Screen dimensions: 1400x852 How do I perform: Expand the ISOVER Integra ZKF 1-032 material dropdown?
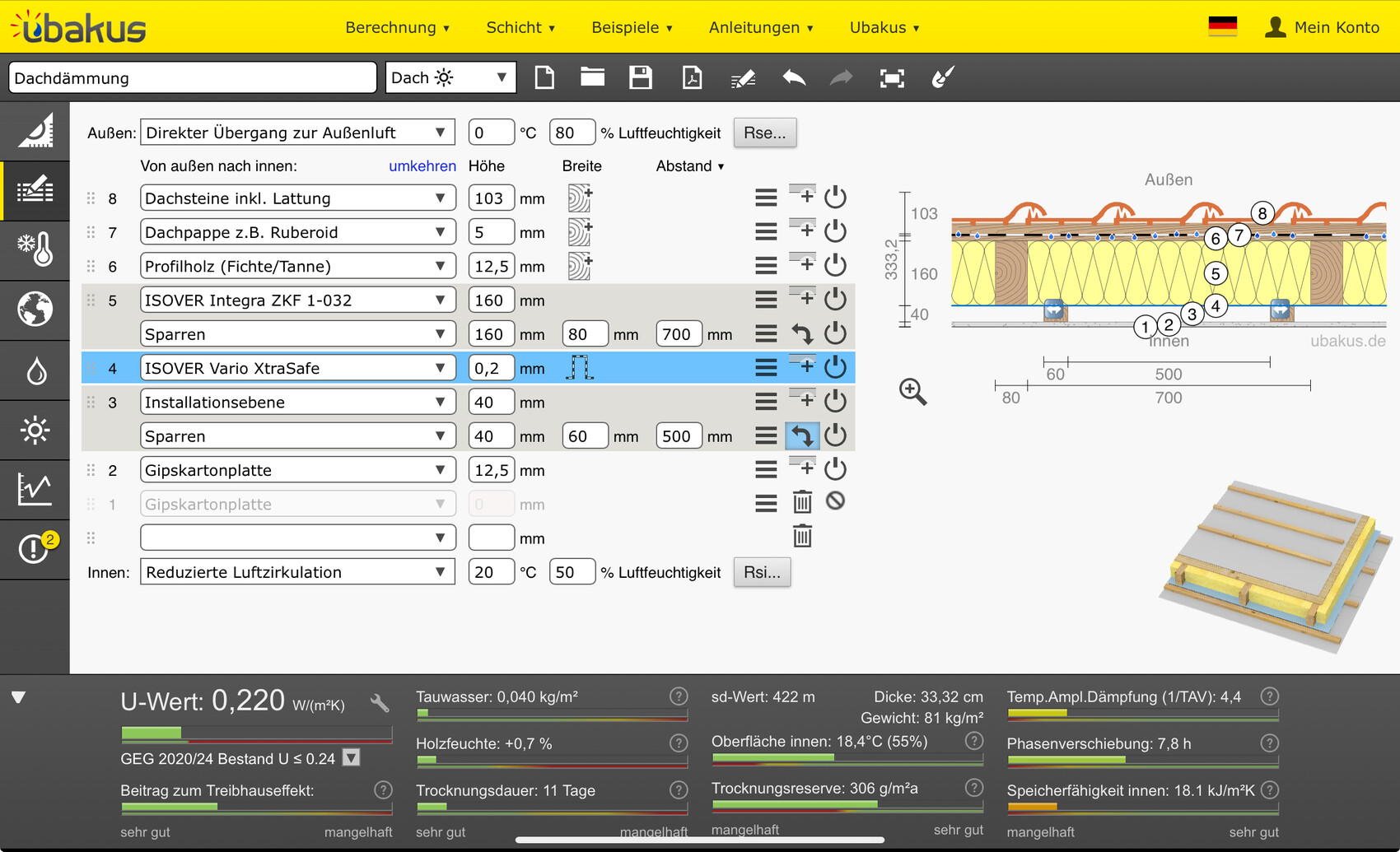click(x=297, y=300)
